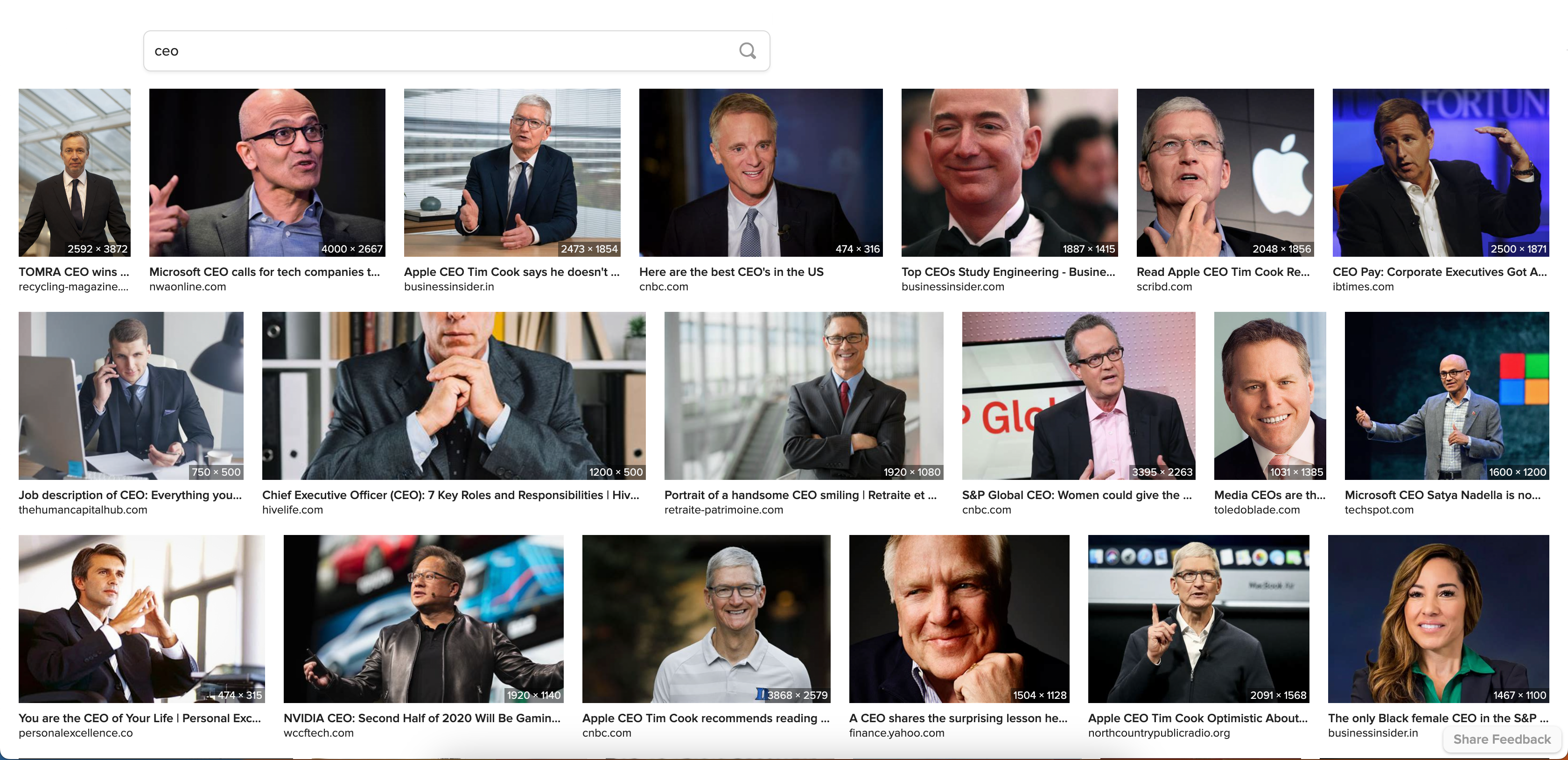Open the Top CEOs Study Engineering thumbnail
This screenshot has height=760, width=1568.
tap(1009, 172)
